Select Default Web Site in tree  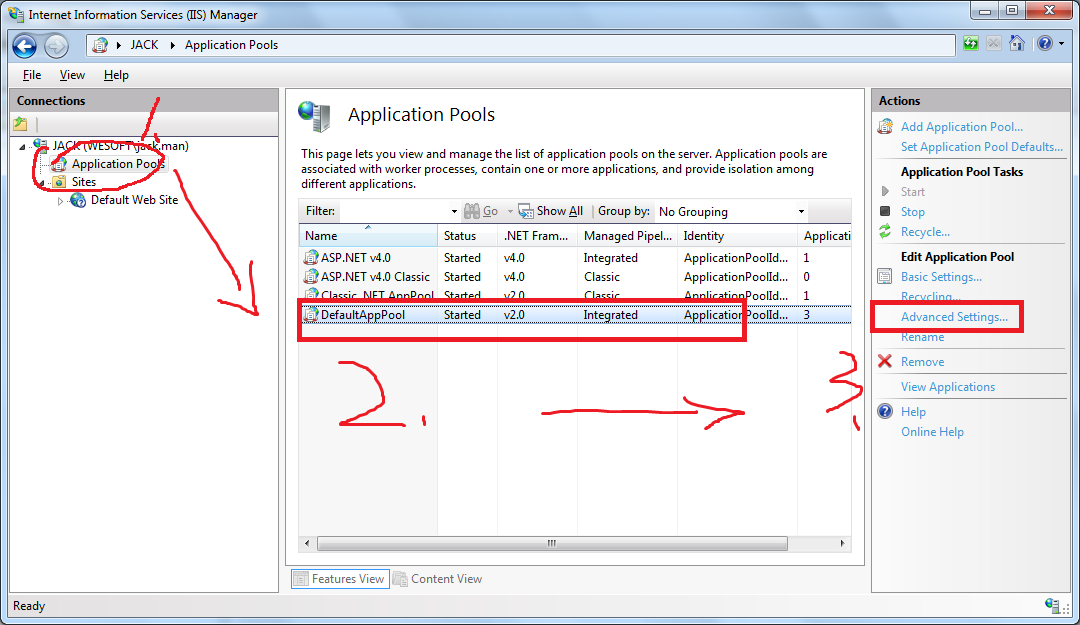pos(134,200)
